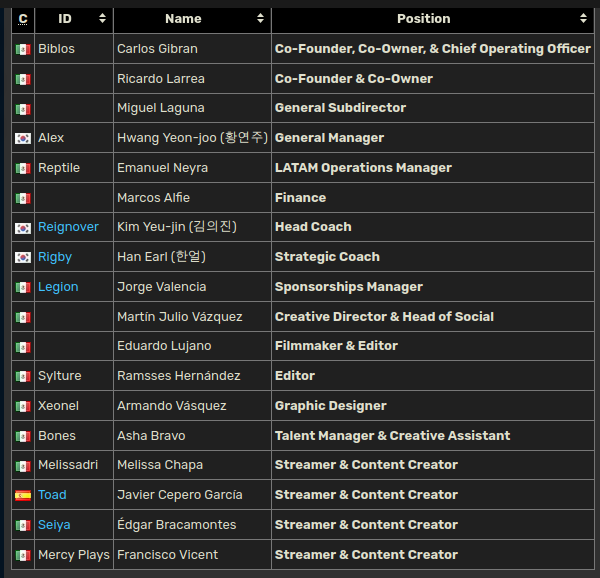
Task: Sort table by Position column arrows
Action: (583, 18)
